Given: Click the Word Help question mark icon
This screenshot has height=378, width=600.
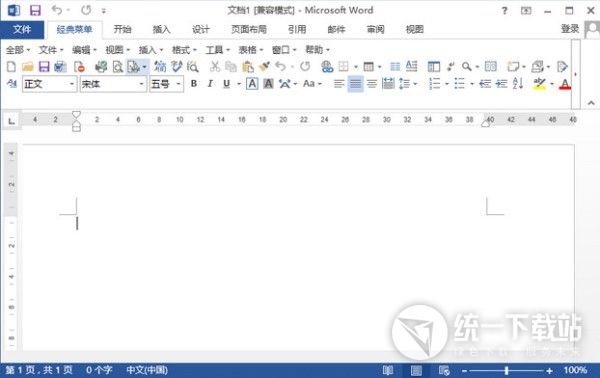Looking at the screenshot, I should click(x=504, y=11).
